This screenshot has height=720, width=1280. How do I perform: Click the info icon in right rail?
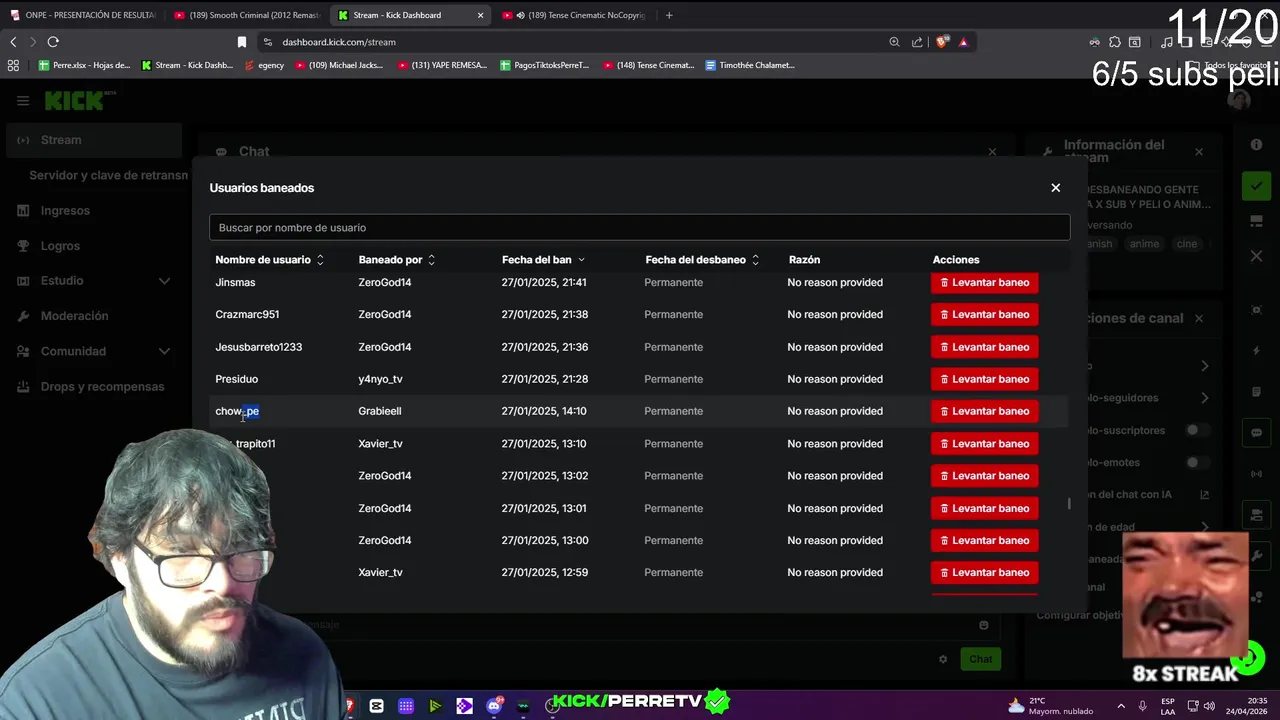point(1257,145)
